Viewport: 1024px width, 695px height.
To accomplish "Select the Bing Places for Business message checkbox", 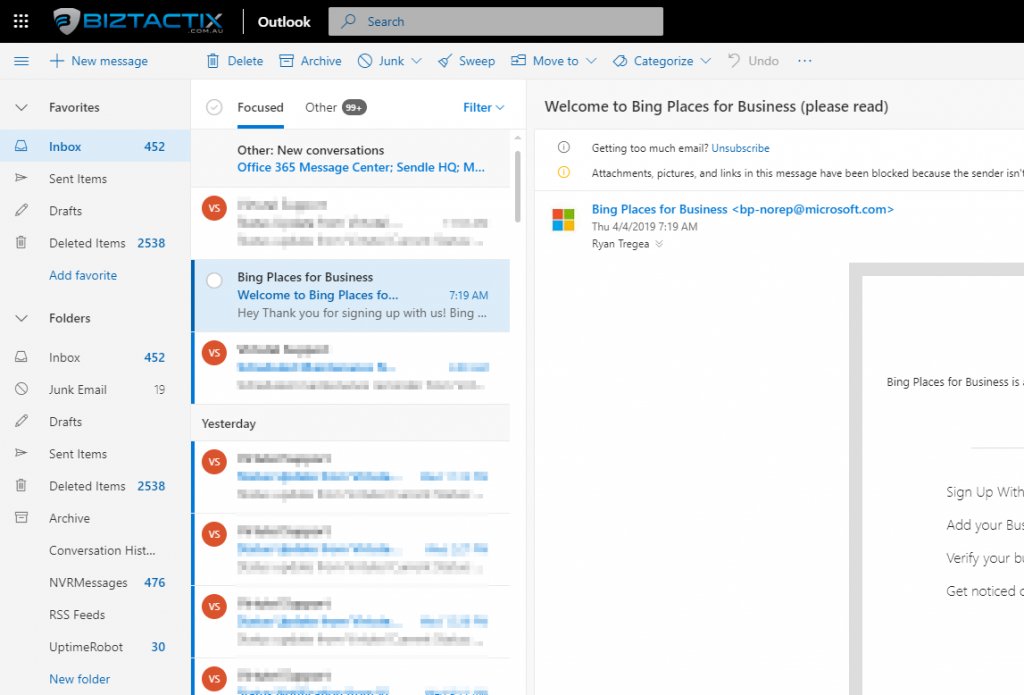I will [214, 281].
